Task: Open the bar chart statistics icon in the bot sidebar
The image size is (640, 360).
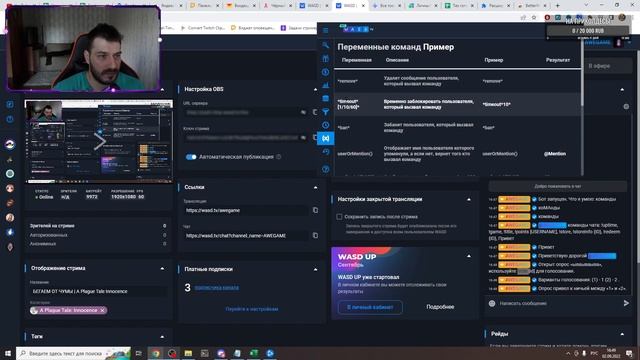Action: click(325, 85)
